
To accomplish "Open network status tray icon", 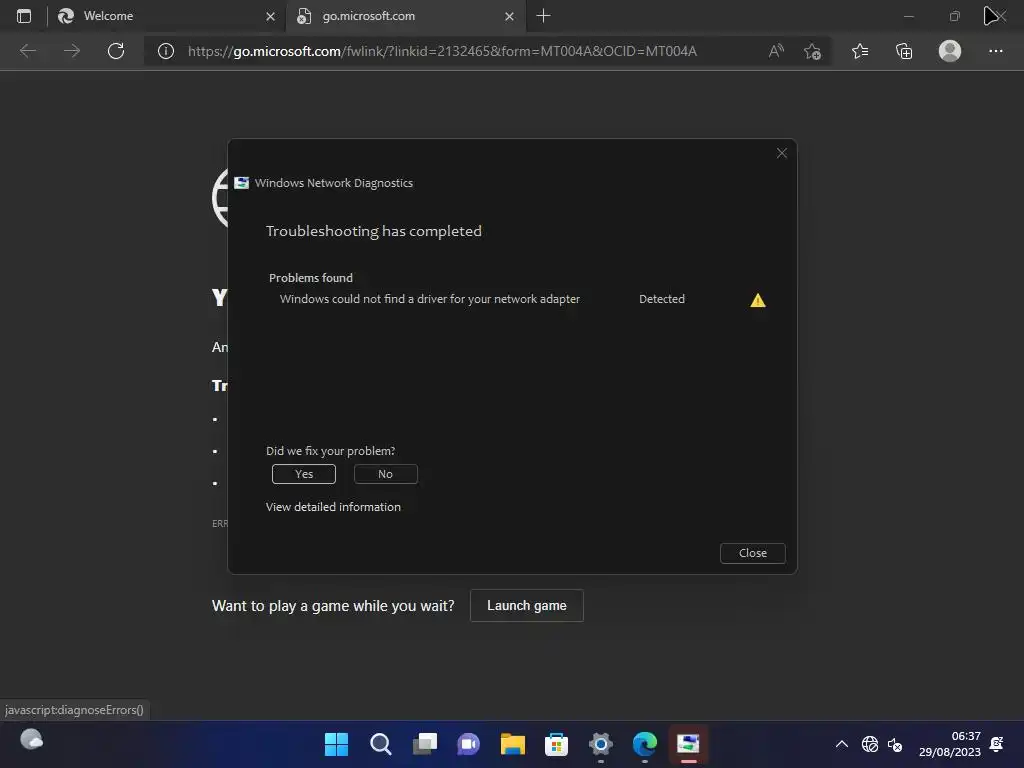I will point(869,744).
